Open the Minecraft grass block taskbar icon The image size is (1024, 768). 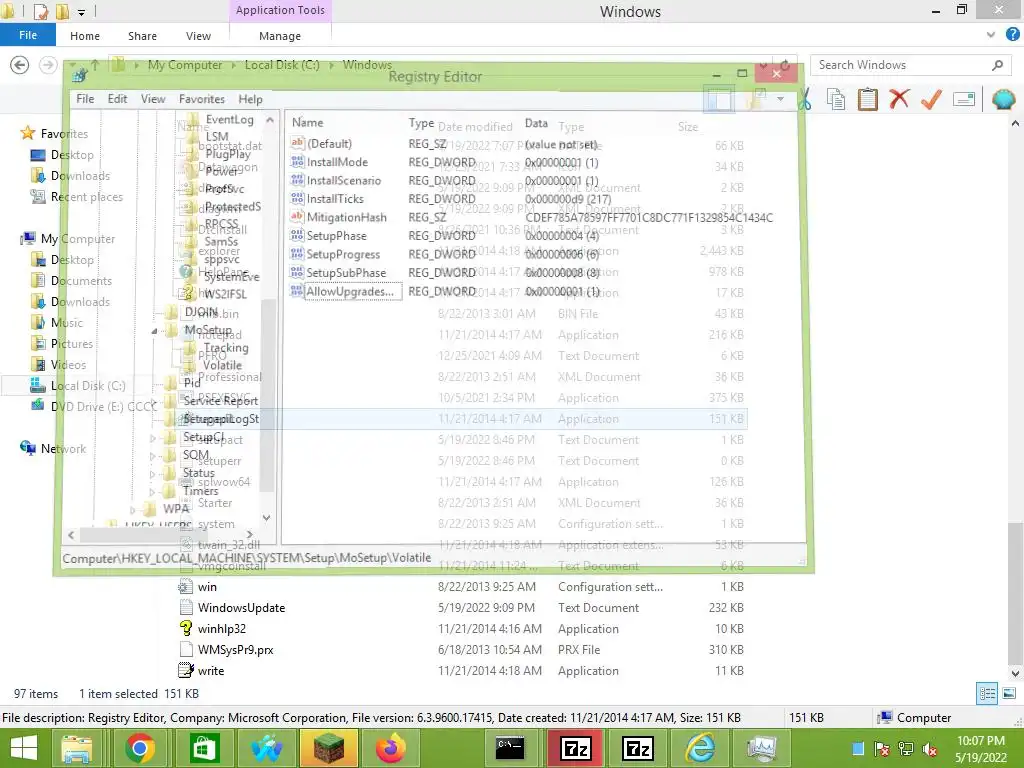pos(329,748)
